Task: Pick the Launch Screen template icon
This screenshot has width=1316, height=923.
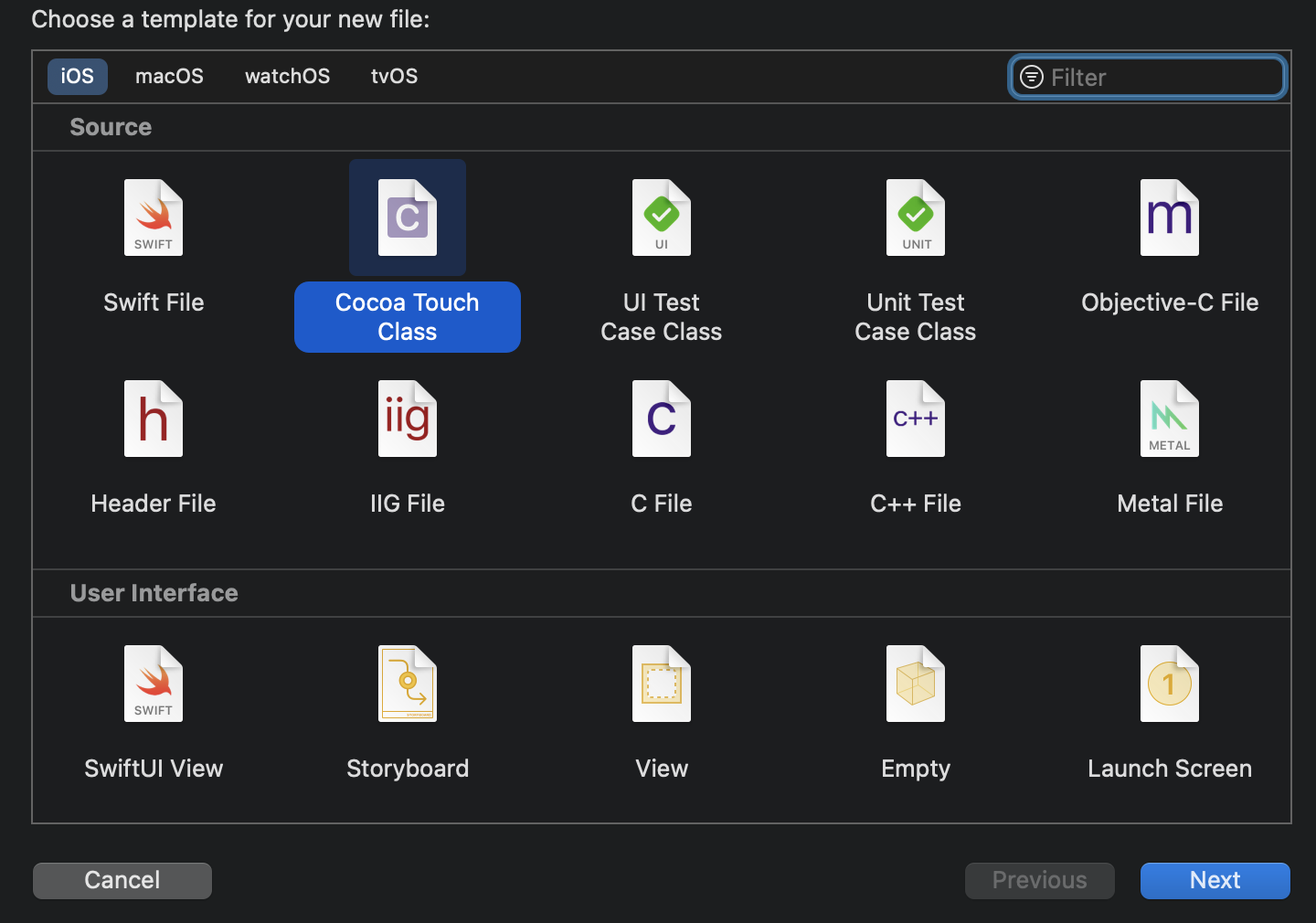Action: pos(1170,684)
